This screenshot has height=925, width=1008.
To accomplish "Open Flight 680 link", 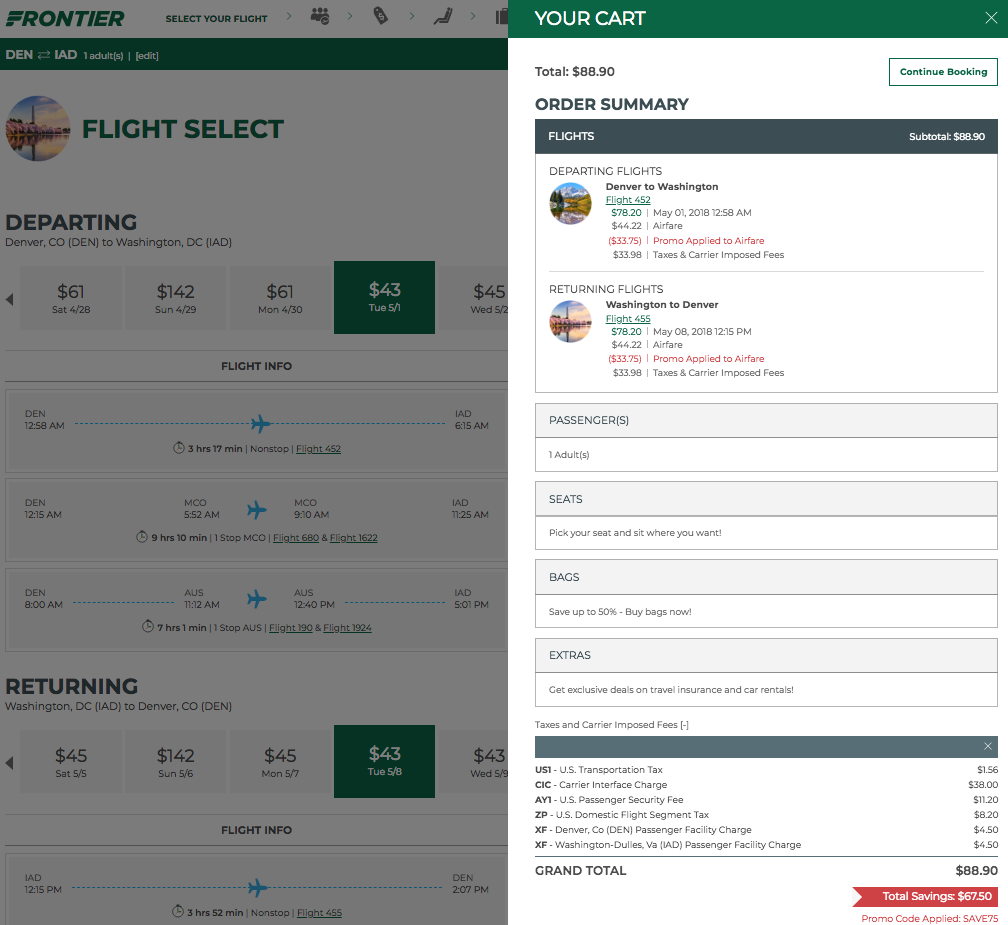I will point(296,538).
